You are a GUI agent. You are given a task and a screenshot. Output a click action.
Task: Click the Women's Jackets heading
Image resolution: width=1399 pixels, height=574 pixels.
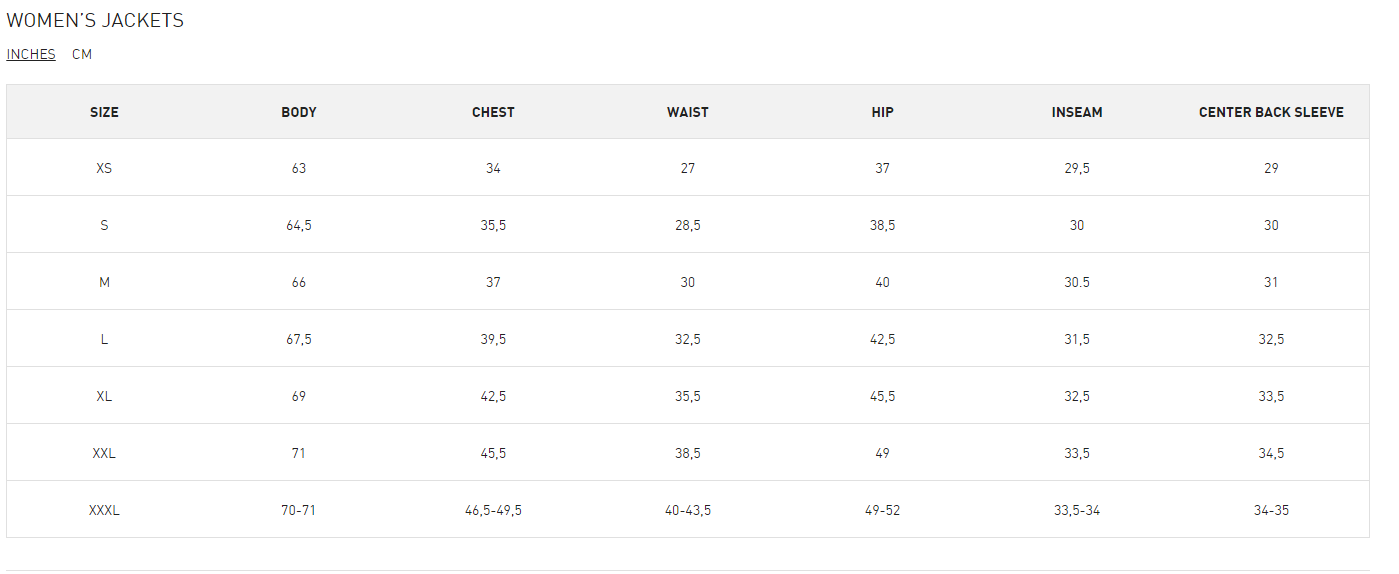pos(95,21)
